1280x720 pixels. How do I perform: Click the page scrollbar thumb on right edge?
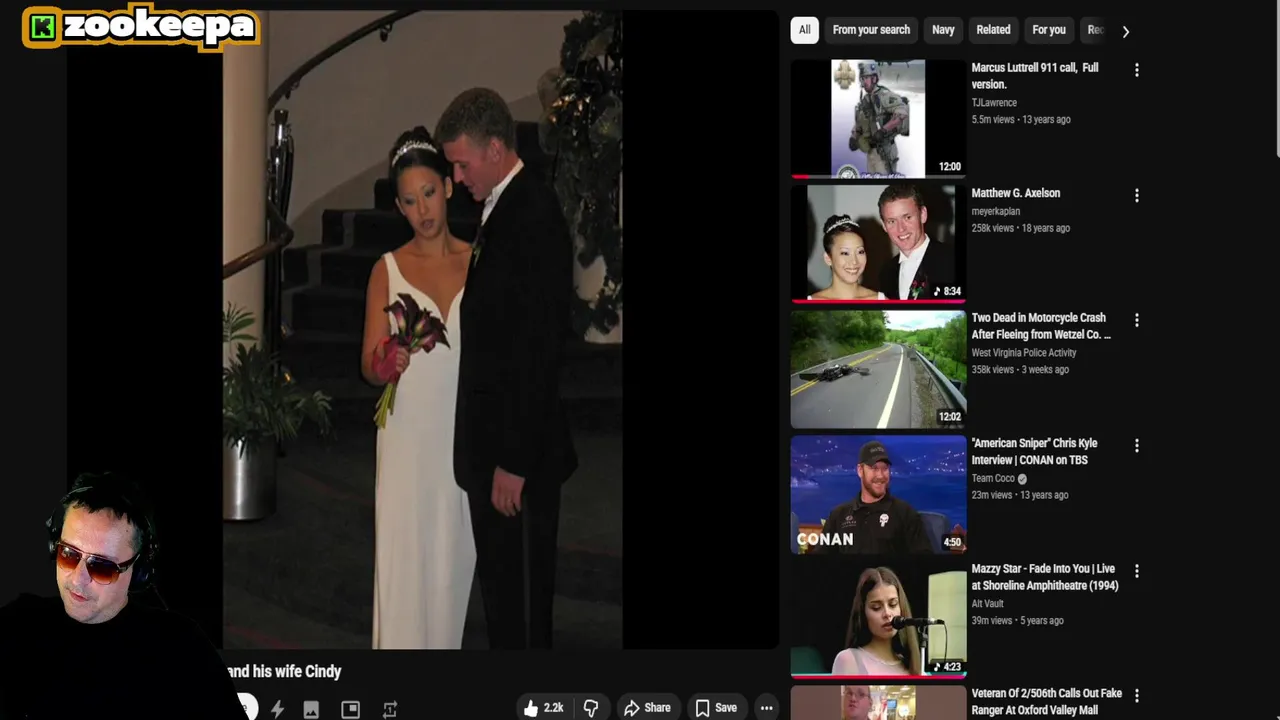1276,80
